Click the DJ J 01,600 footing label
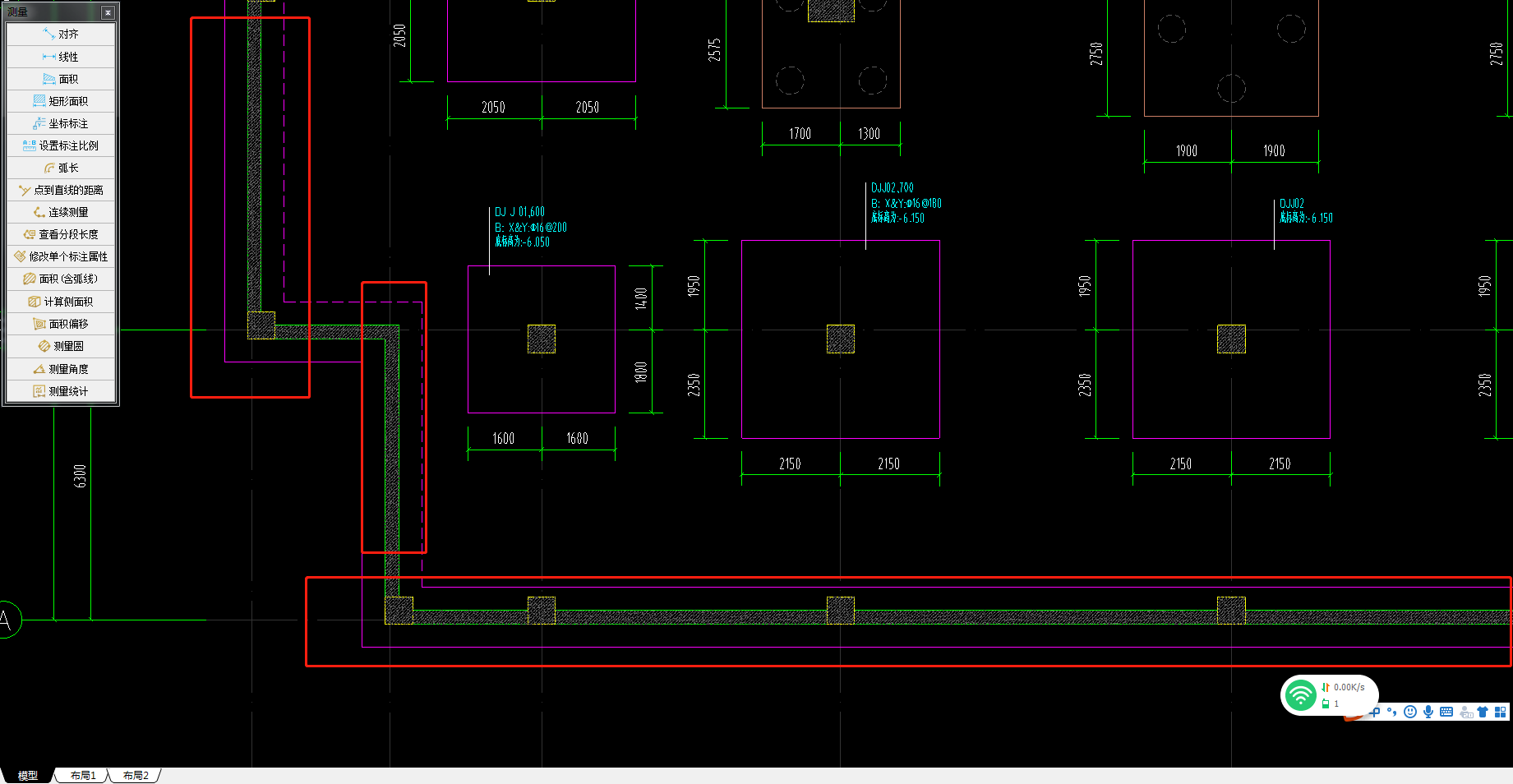Viewport: 1513px width, 784px height. click(x=519, y=212)
